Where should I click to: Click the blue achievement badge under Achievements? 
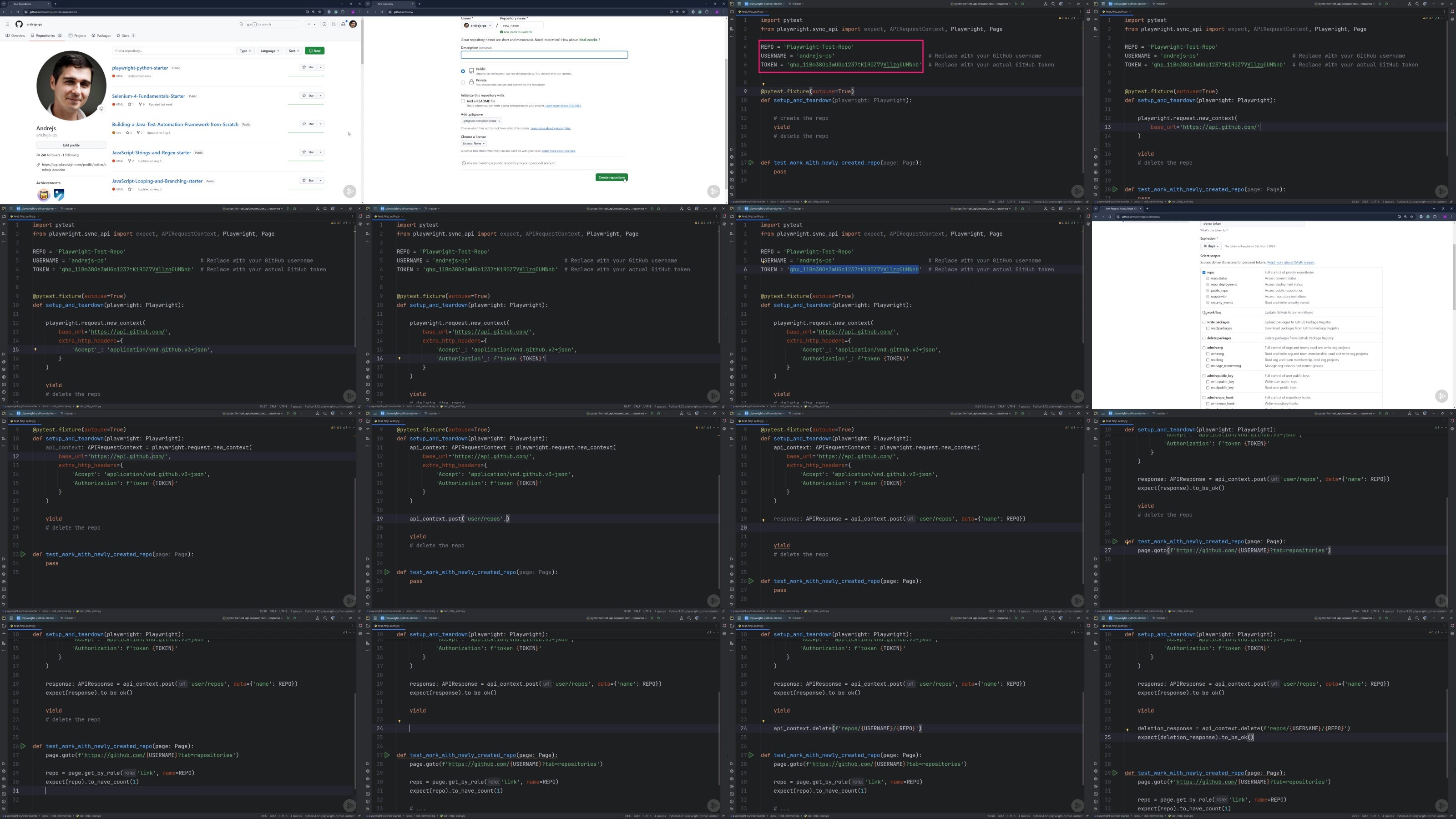click(x=59, y=195)
